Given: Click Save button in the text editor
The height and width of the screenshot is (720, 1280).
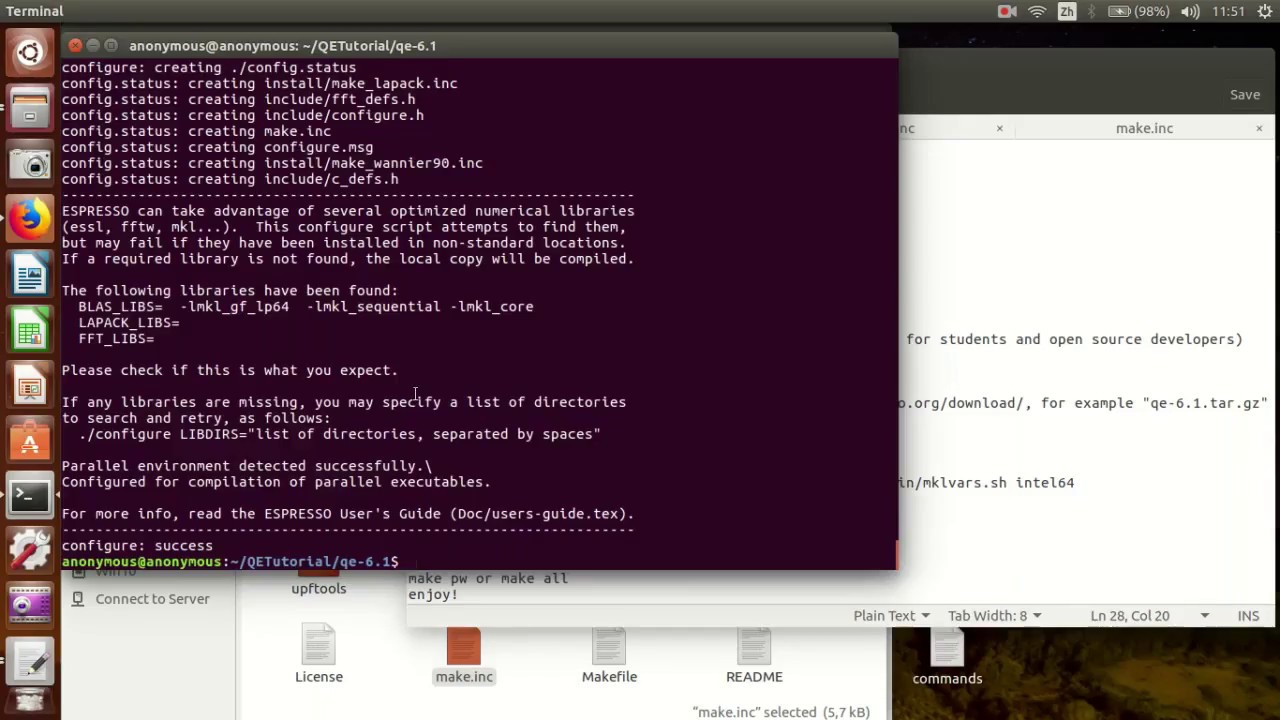Looking at the screenshot, I should click(1245, 94).
